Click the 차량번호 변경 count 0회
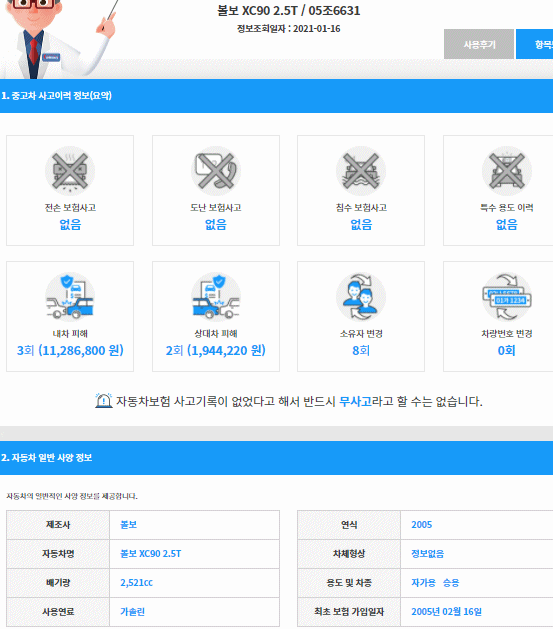The image size is (553, 629). 506,351
